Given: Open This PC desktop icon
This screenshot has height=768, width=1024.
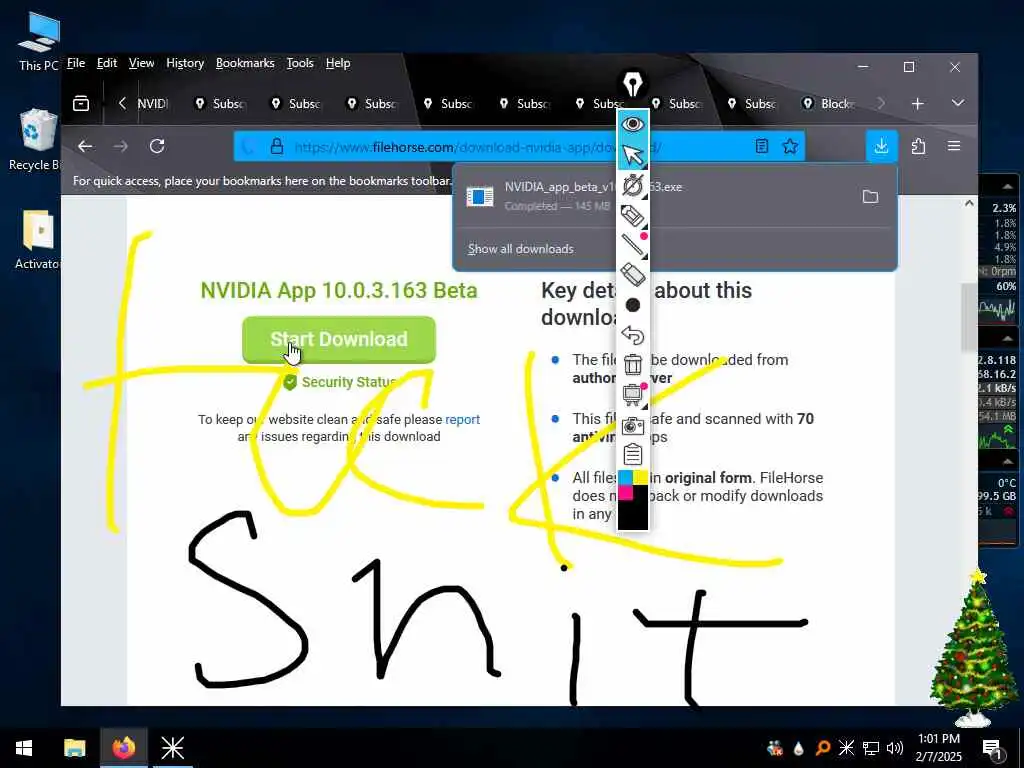Looking at the screenshot, I should coord(39,41).
